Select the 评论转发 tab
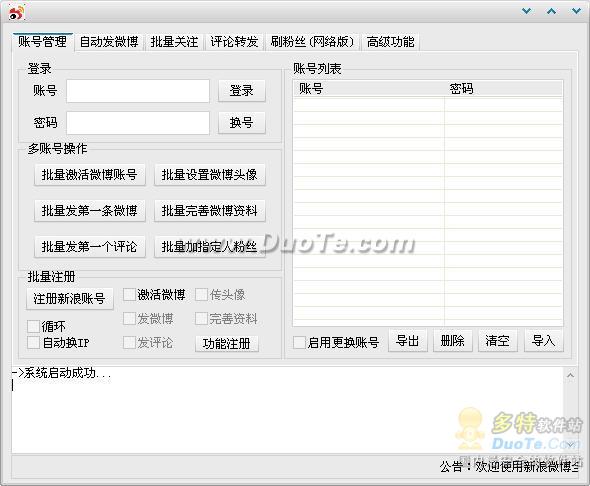This screenshot has width=590, height=486. 234,42
